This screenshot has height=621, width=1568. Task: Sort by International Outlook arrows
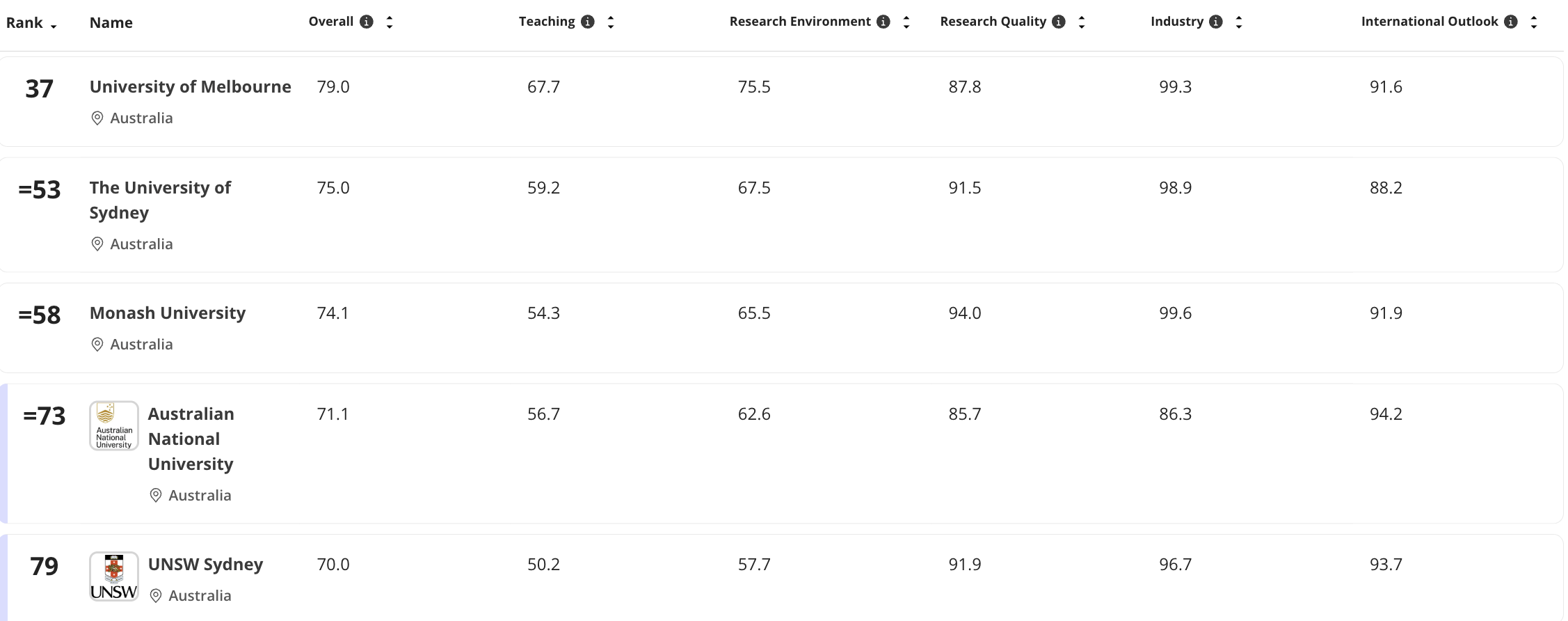click(x=1534, y=22)
